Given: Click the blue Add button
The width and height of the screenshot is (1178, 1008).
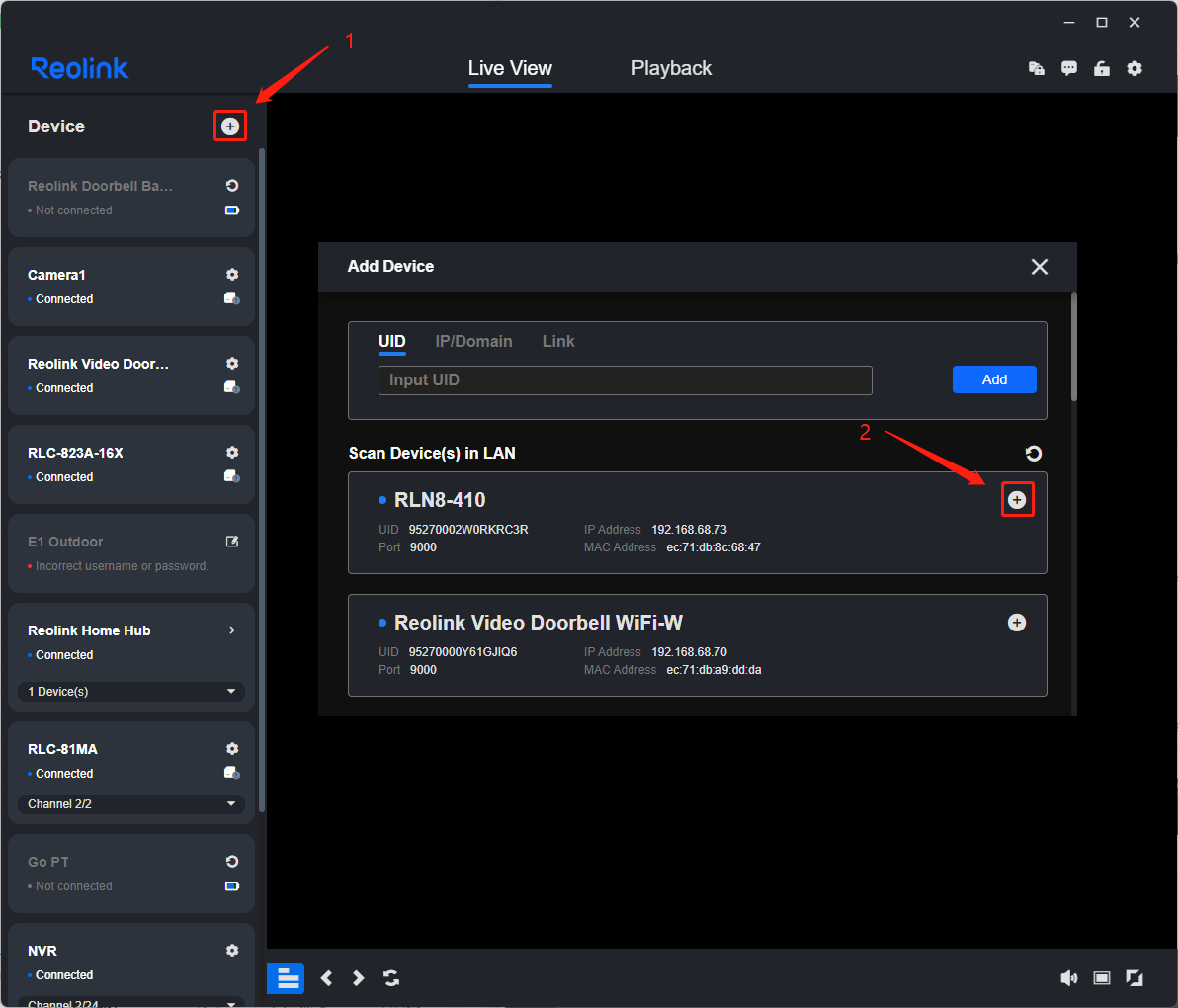Looking at the screenshot, I should 994,379.
